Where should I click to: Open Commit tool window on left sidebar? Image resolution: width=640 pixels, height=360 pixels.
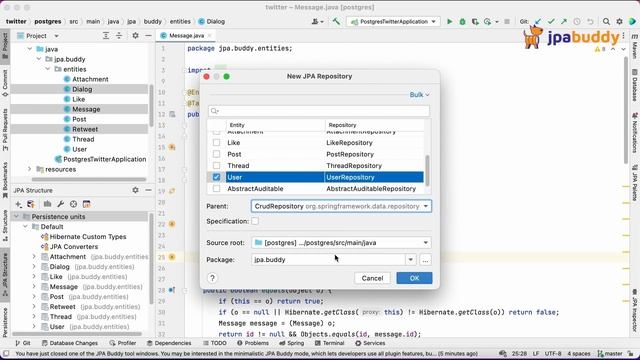(x=5, y=82)
